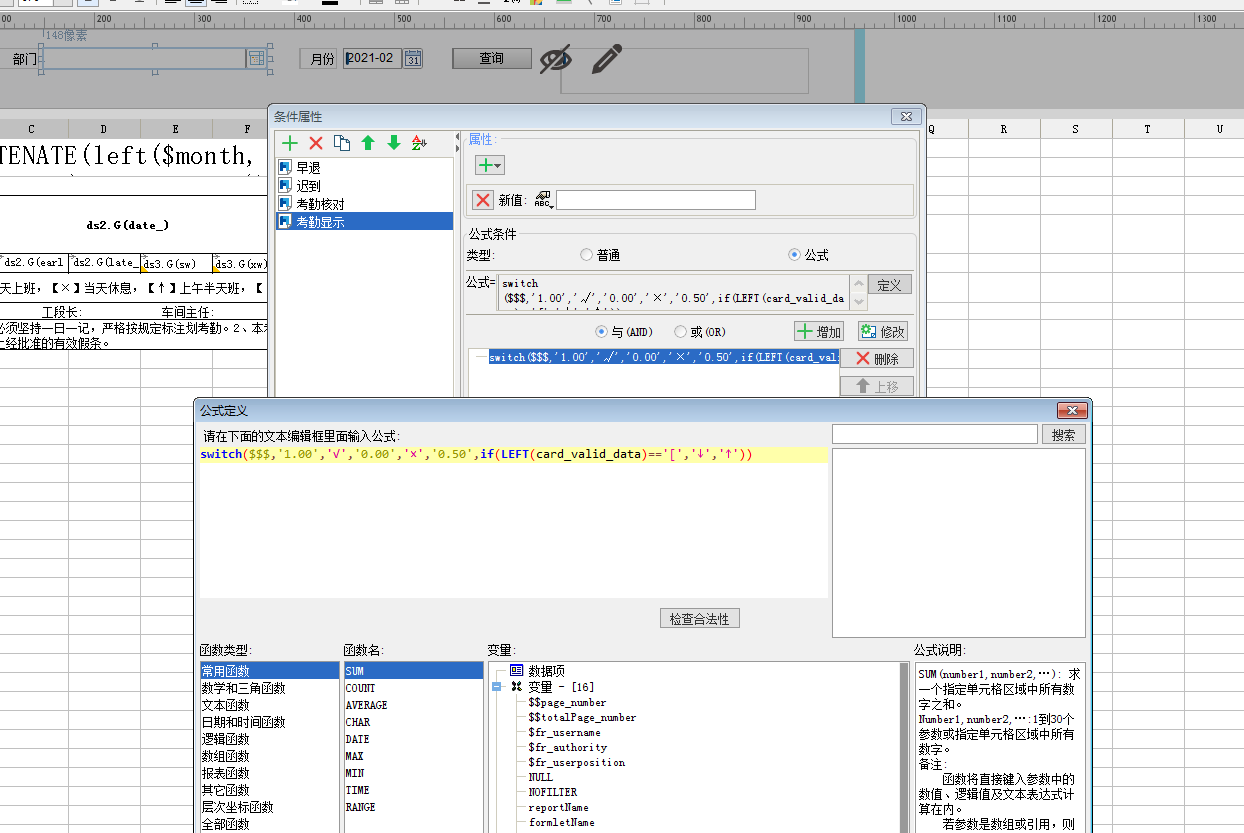Select 日期和时间函数 function type
The height and width of the screenshot is (833, 1244).
click(269, 722)
